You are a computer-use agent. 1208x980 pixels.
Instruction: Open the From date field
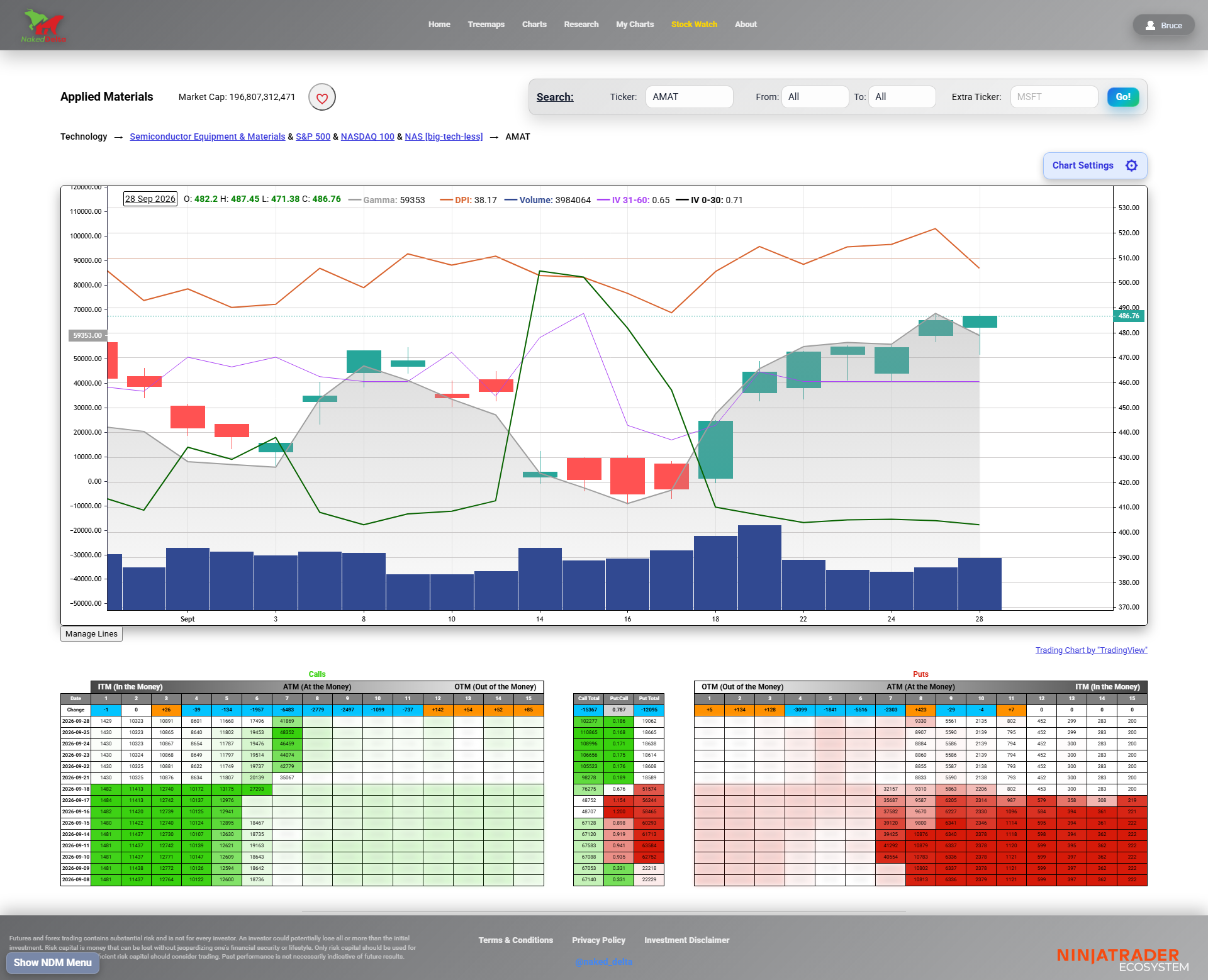[815, 97]
